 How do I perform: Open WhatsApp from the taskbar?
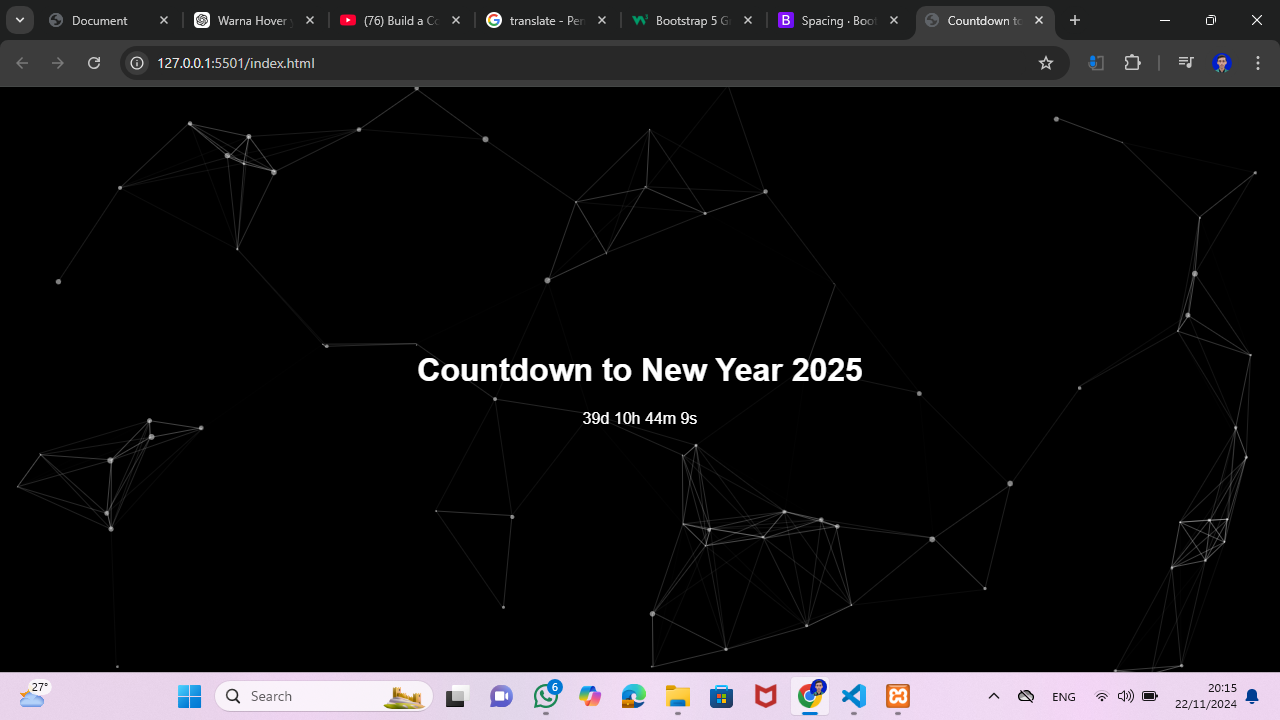[x=546, y=696]
